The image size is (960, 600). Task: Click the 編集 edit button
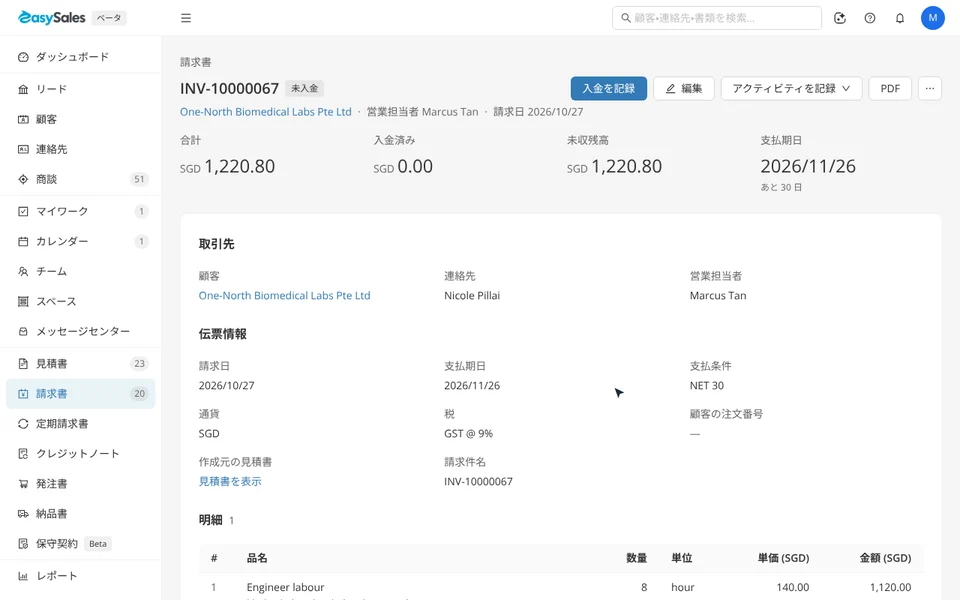click(x=683, y=88)
